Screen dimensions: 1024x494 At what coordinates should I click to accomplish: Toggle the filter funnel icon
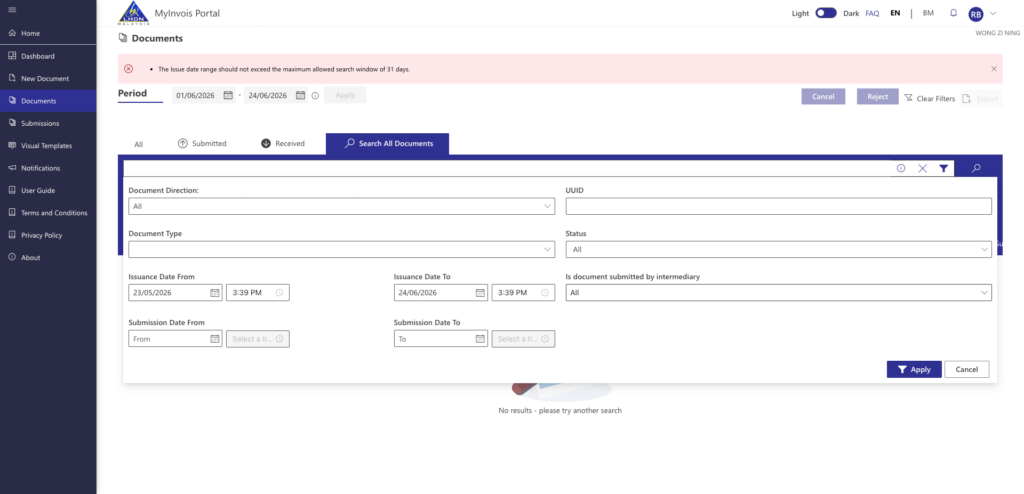point(944,169)
